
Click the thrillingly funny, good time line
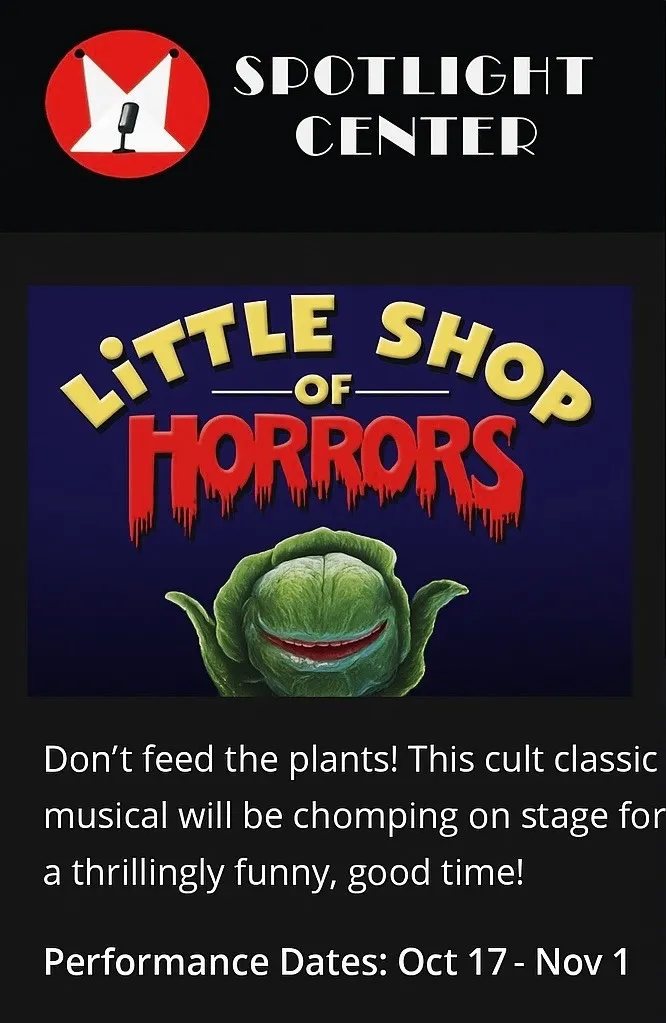coord(284,873)
